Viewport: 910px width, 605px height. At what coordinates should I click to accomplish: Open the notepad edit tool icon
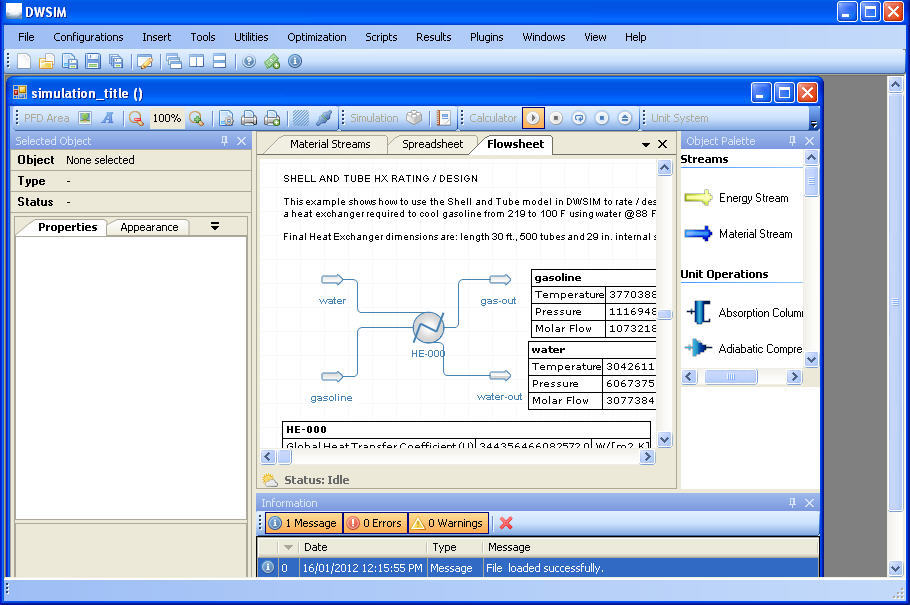point(145,61)
